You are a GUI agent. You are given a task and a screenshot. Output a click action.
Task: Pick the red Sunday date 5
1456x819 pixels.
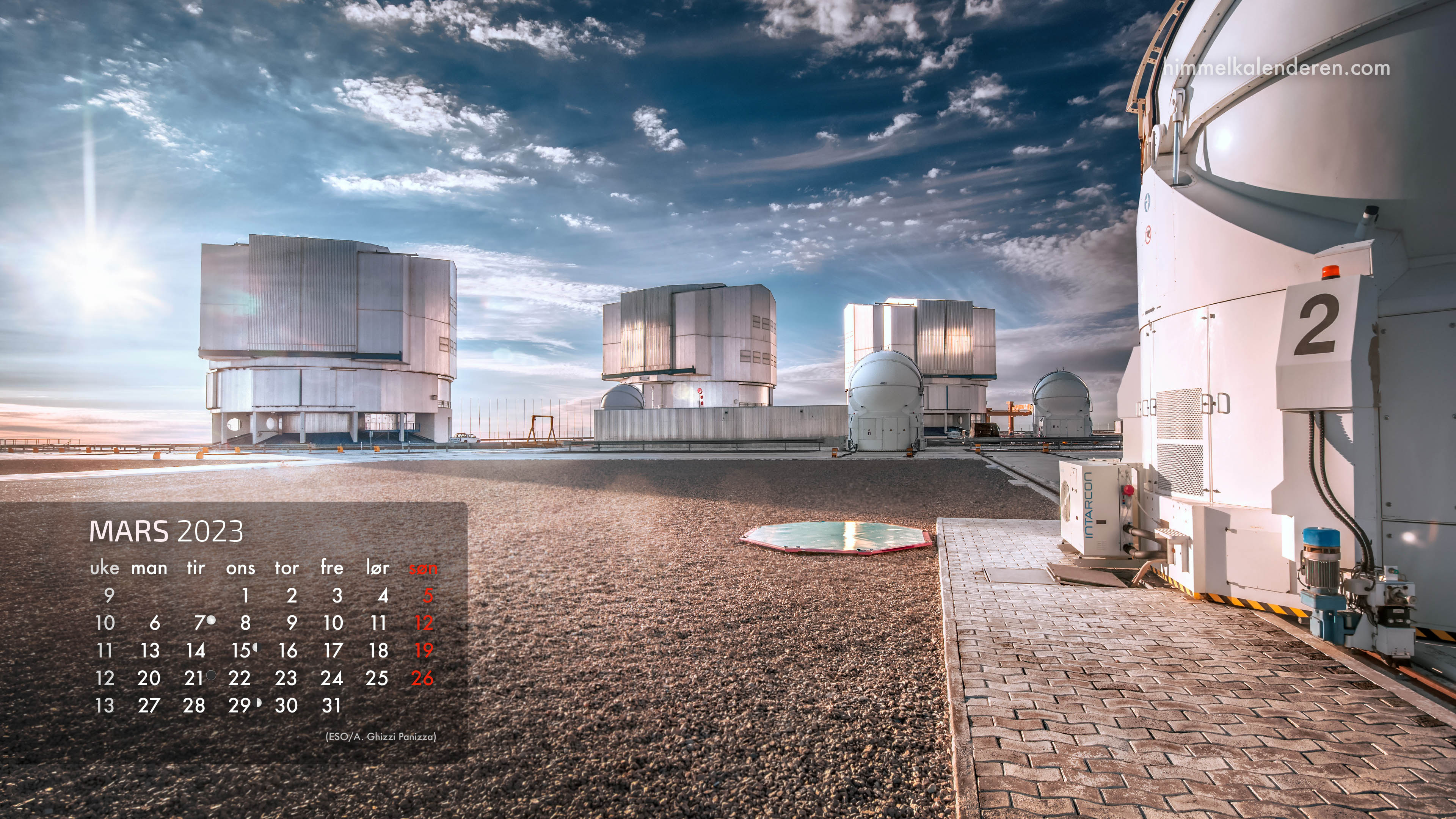click(x=428, y=595)
